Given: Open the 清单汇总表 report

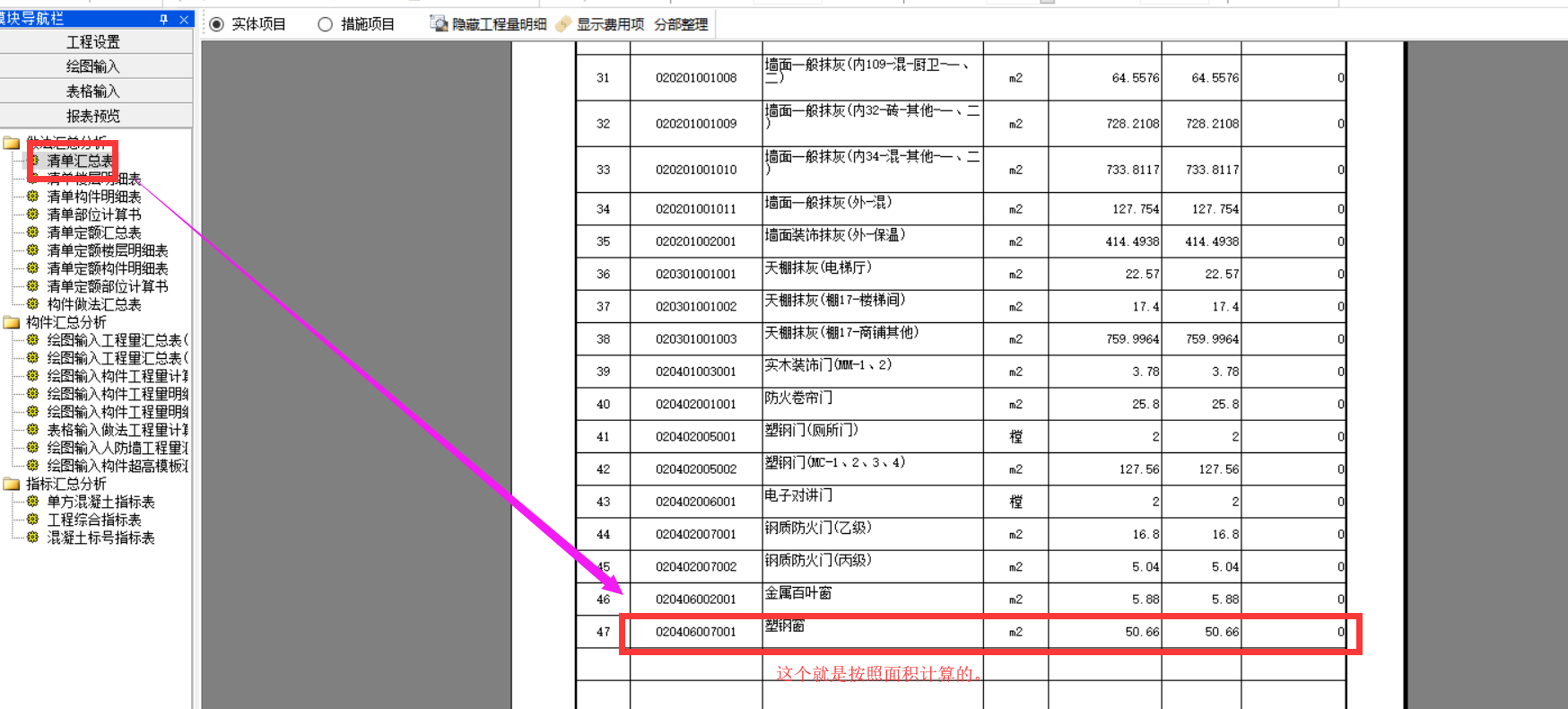Looking at the screenshot, I should [x=80, y=161].
